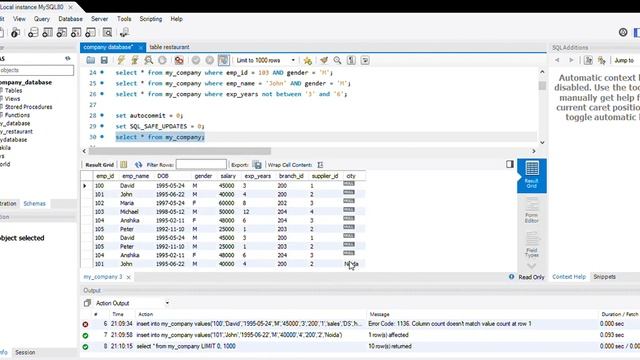Viewport: 640px width, 360px height.
Task: Open the View menu
Action: tap(19, 19)
